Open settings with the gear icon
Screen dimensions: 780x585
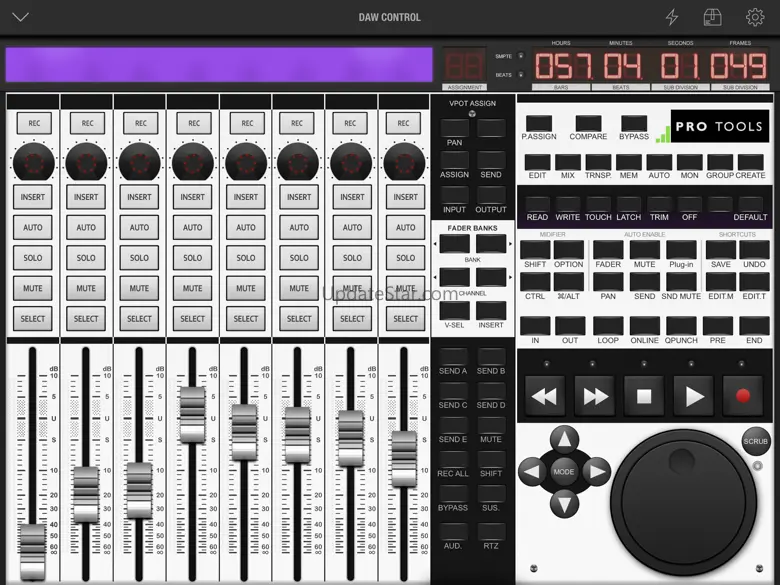[x=755, y=17]
